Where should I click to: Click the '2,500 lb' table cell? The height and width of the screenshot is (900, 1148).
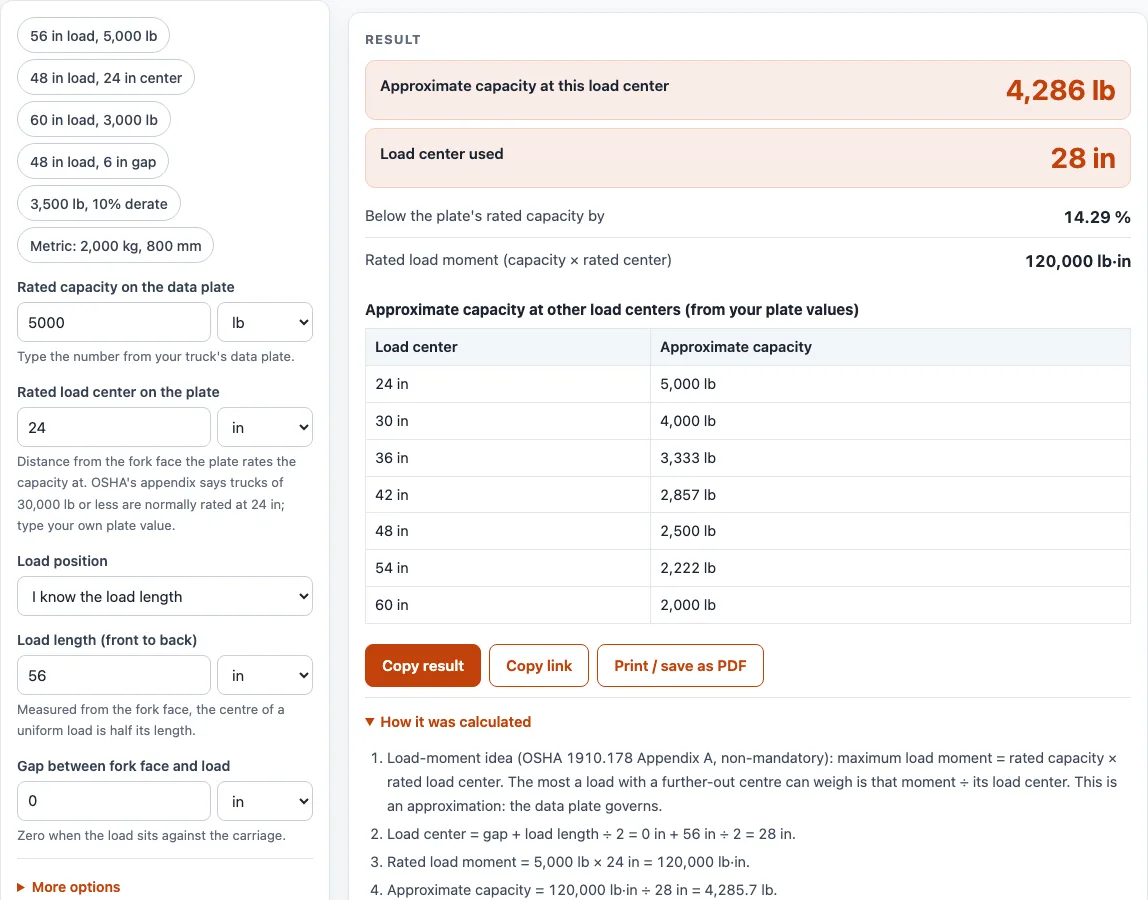tap(890, 531)
